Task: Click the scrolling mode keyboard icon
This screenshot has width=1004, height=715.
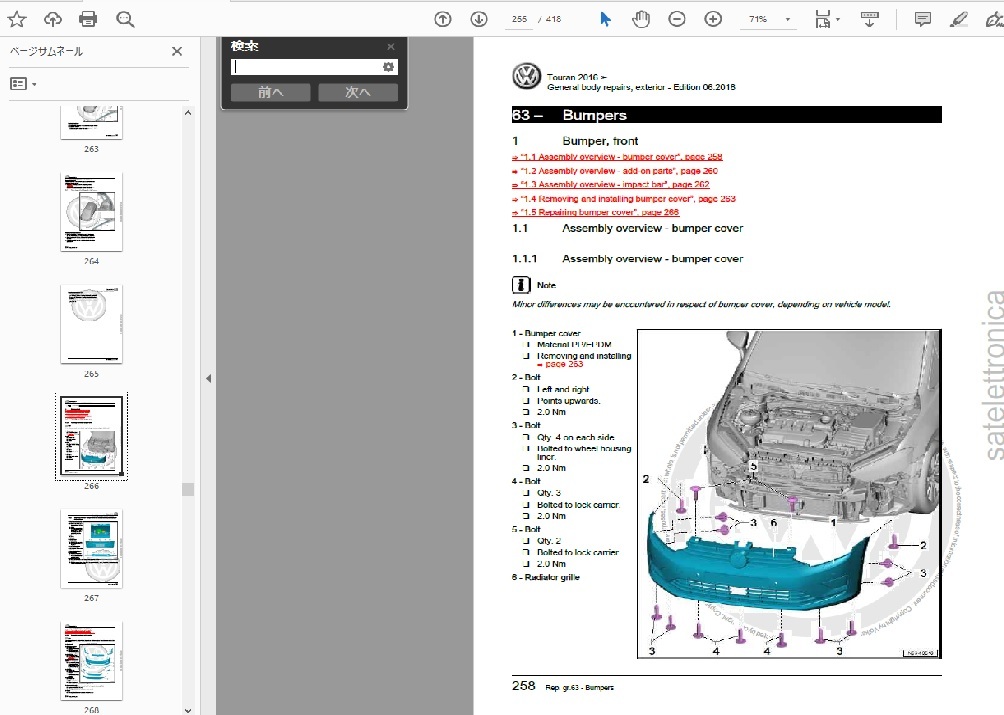Action: (870, 19)
